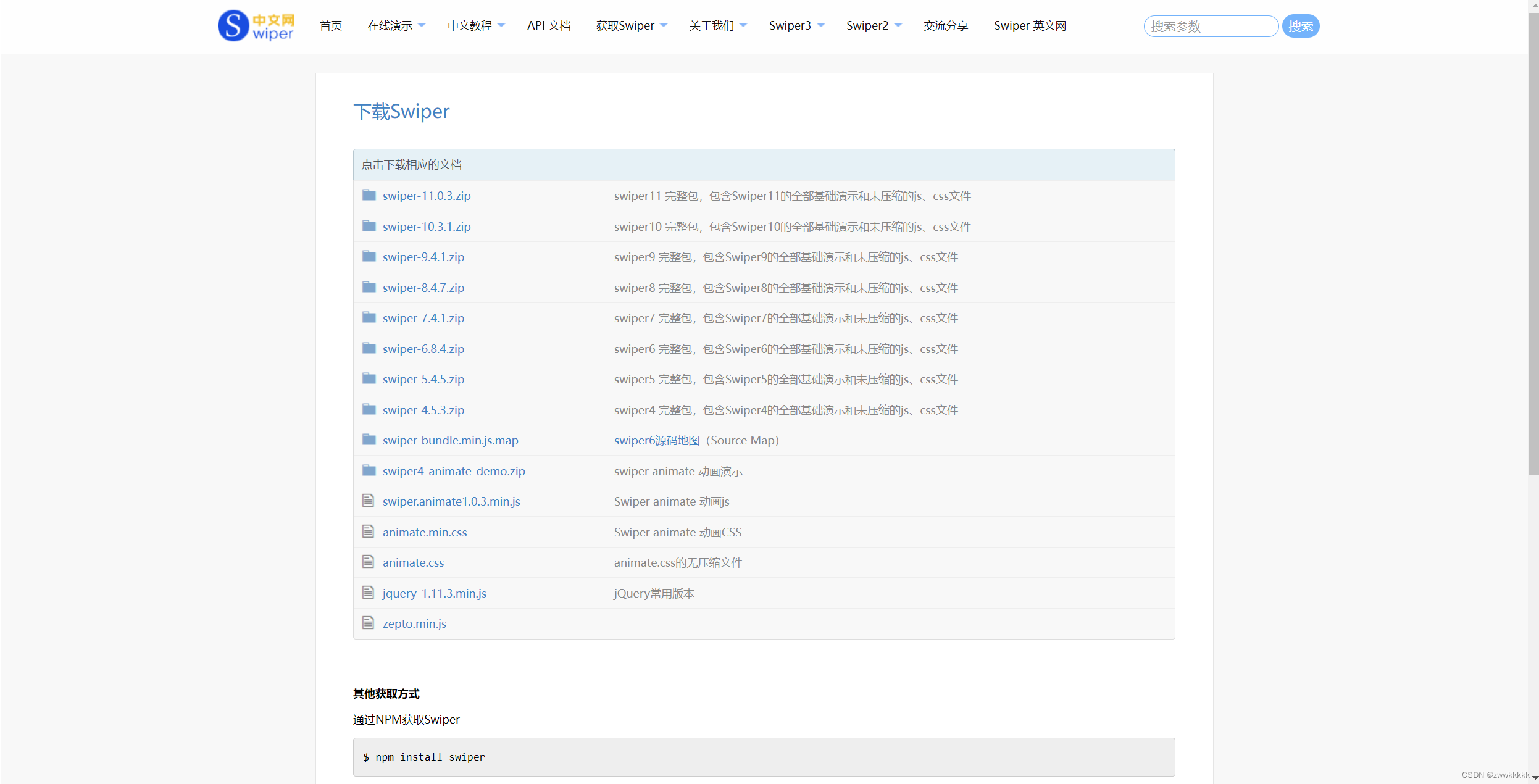Viewport: 1539px width, 784px height.
Task: Click document icon next to animate.min.css
Action: [x=368, y=532]
